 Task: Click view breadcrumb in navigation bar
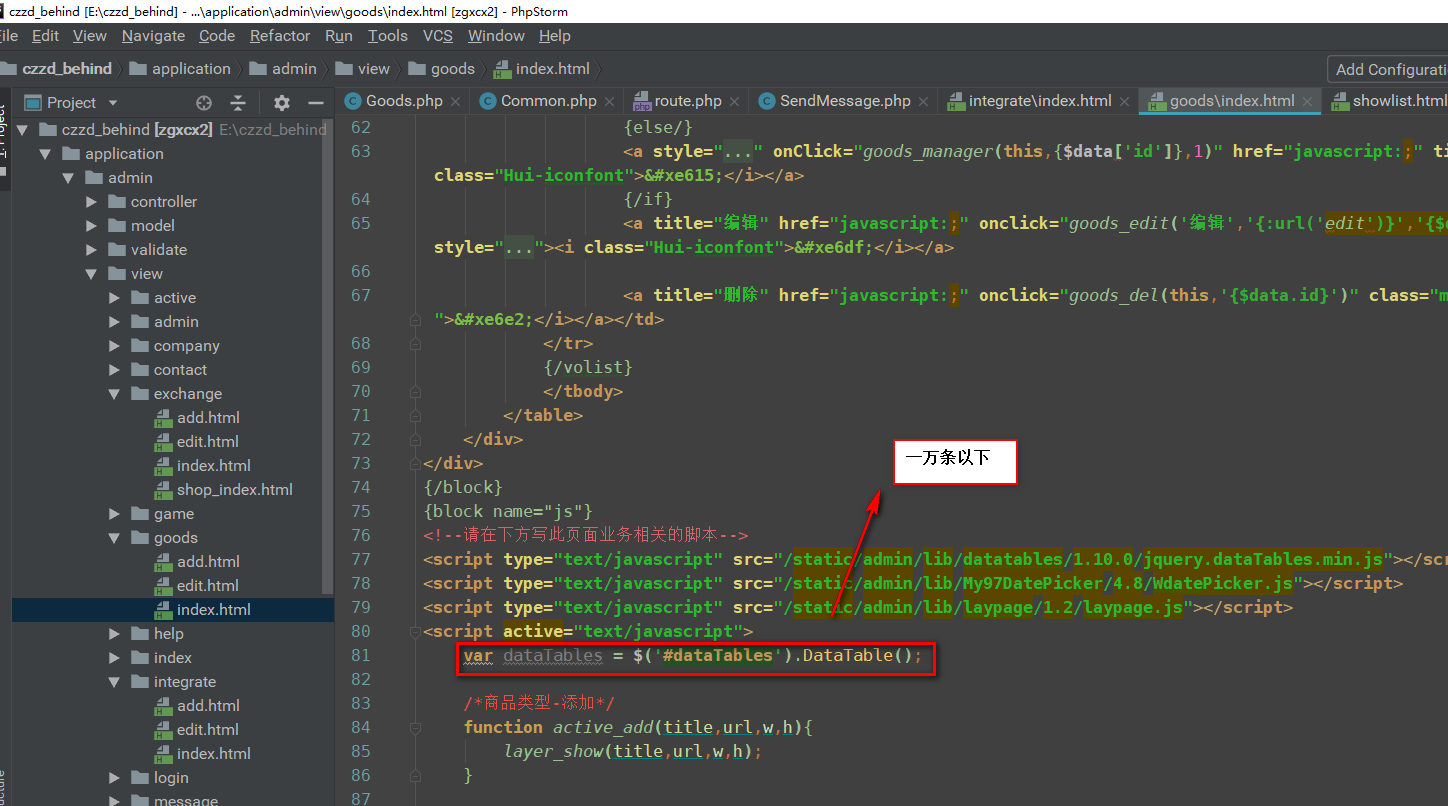[373, 69]
